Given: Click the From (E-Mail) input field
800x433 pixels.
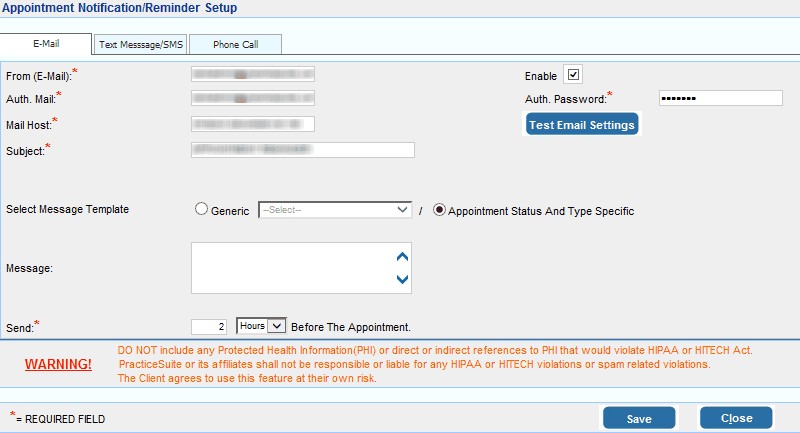Looking at the screenshot, I should point(252,74).
